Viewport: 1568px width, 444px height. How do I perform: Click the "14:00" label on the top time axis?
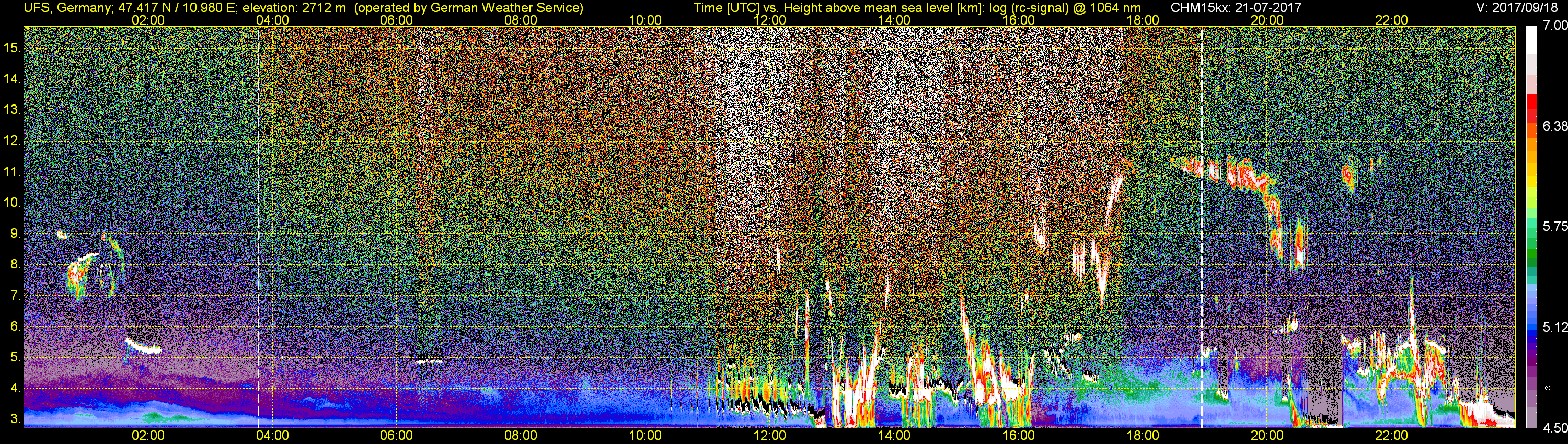click(x=894, y=20)
